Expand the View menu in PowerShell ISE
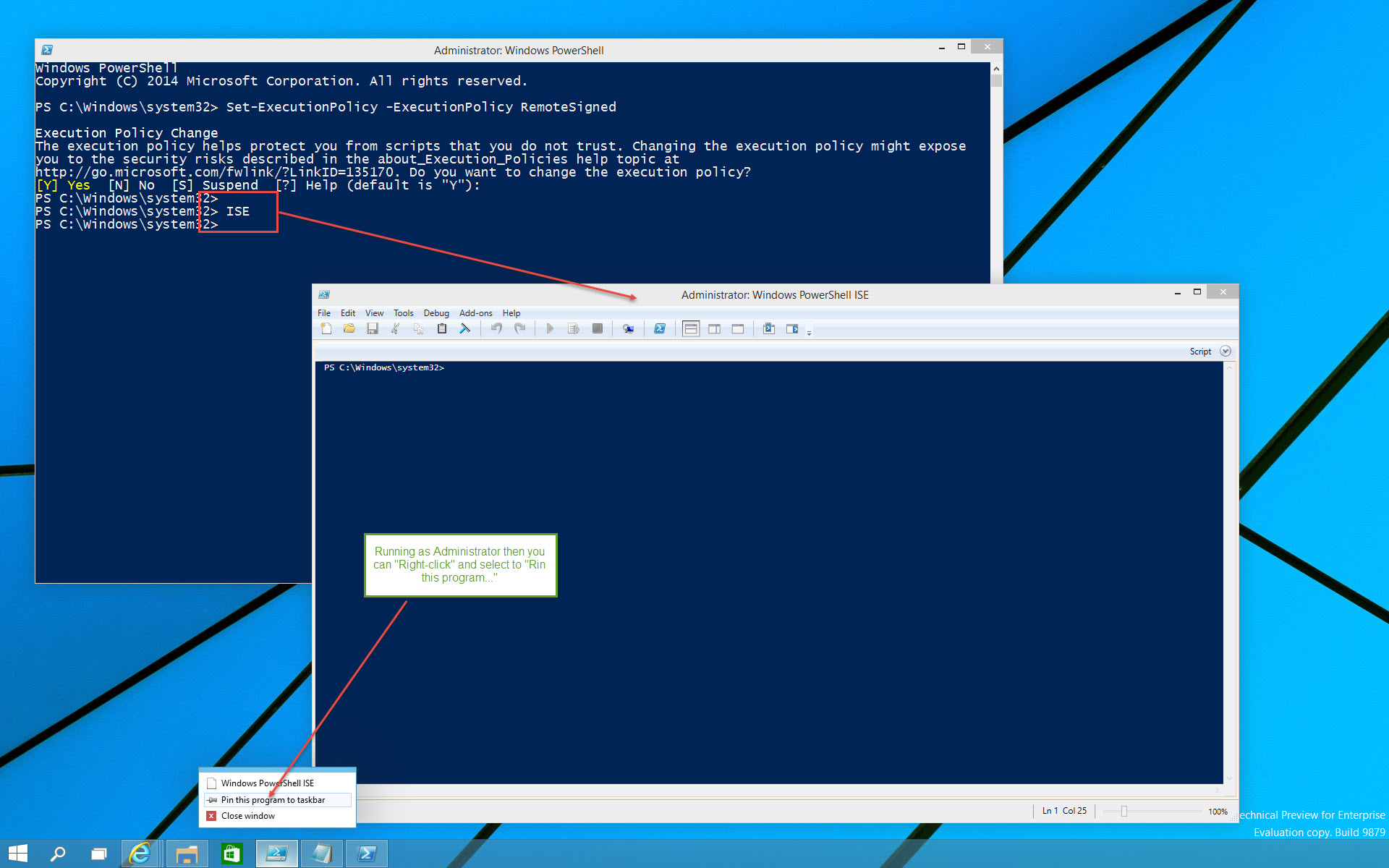1389x868 pixels. click(x=373, y=313)
